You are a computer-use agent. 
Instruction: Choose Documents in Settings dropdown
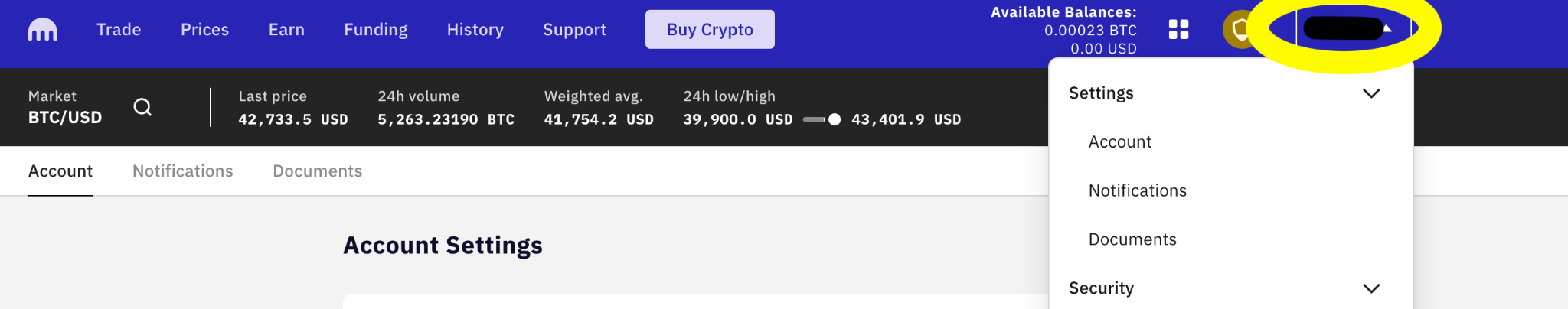[x=1132, y=239]
